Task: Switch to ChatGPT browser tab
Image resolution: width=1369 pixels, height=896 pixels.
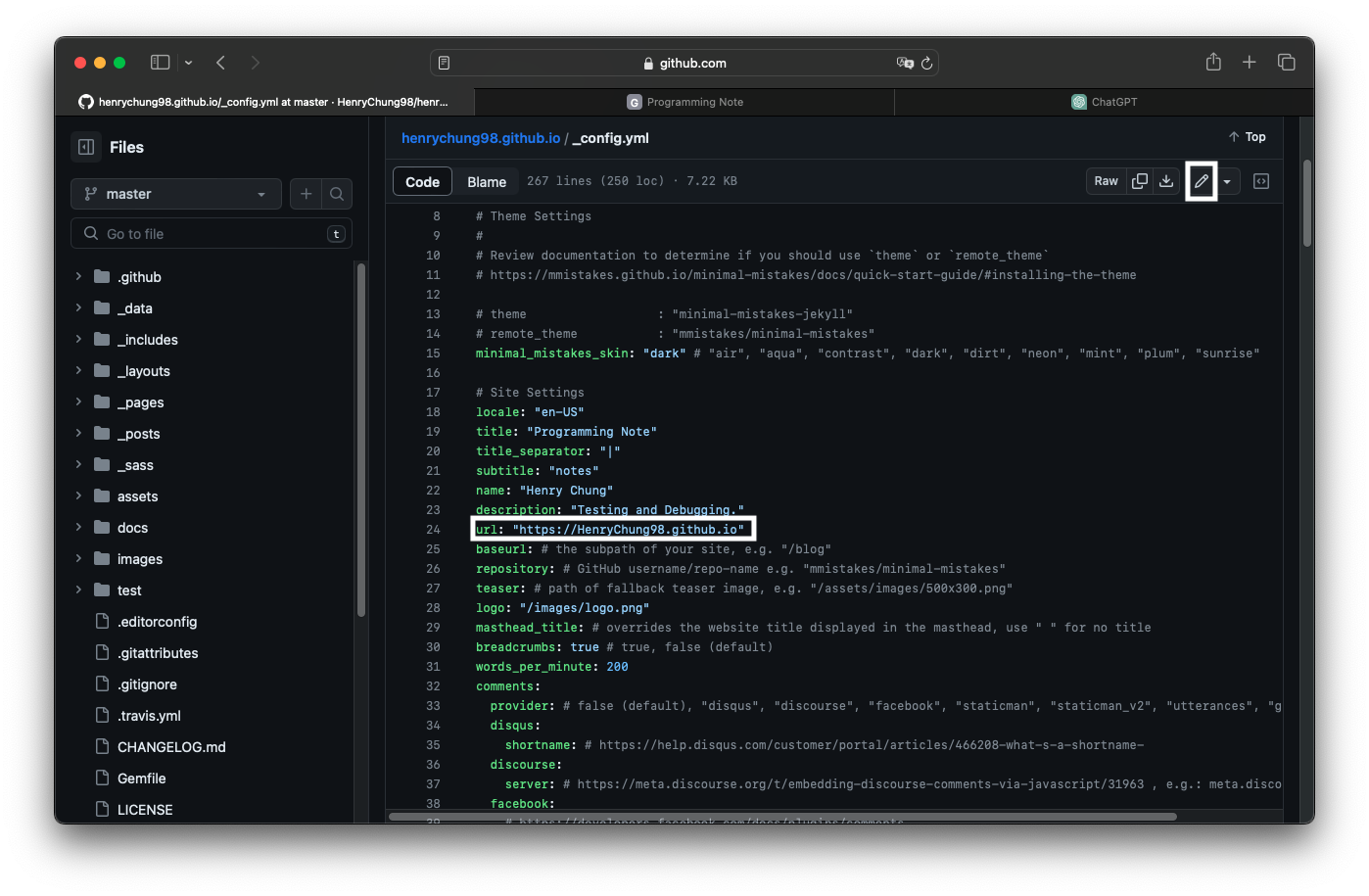Action: (1104, 102)
